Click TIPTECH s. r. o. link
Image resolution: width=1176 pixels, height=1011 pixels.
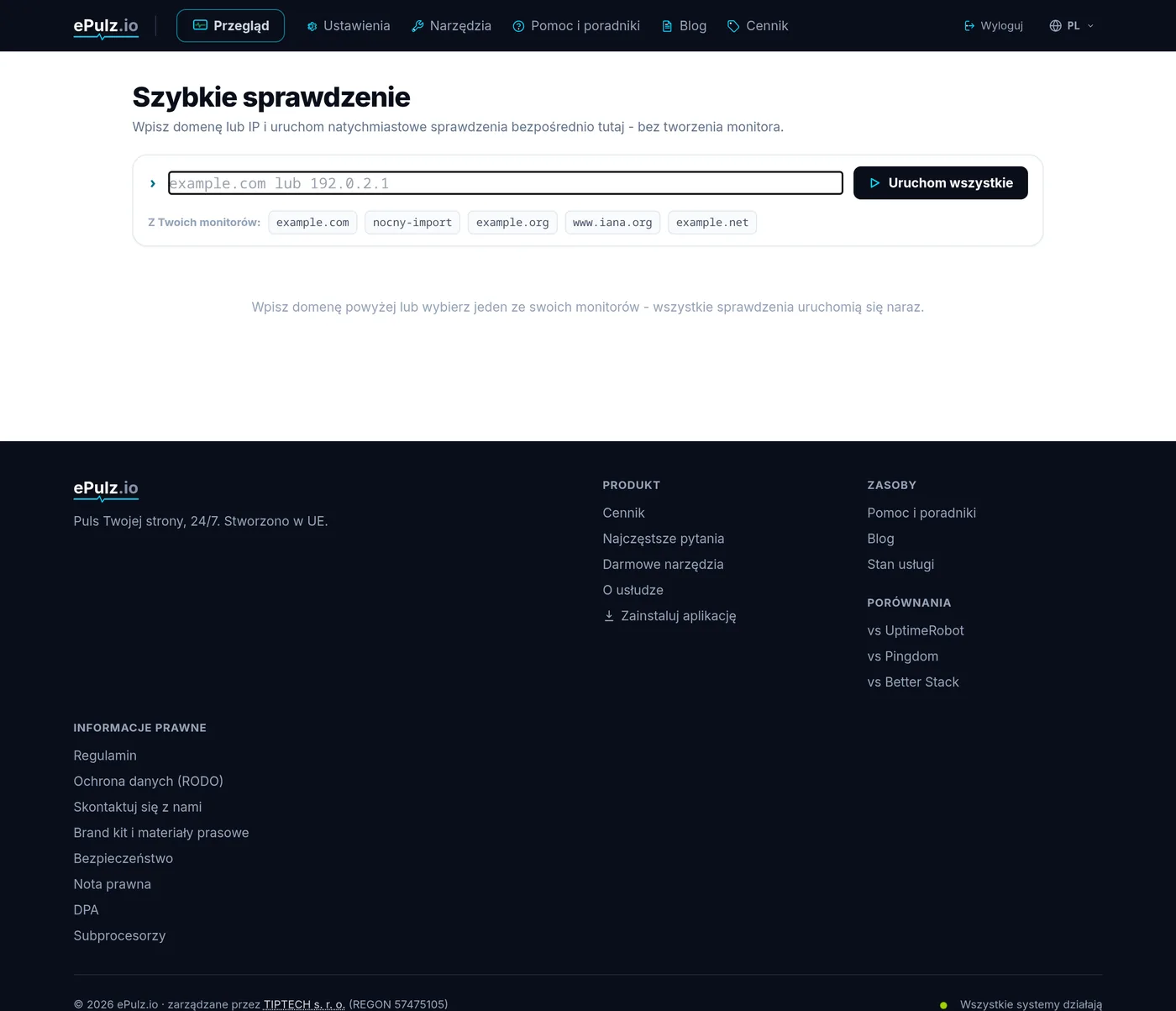click(x=304, y=1004)
